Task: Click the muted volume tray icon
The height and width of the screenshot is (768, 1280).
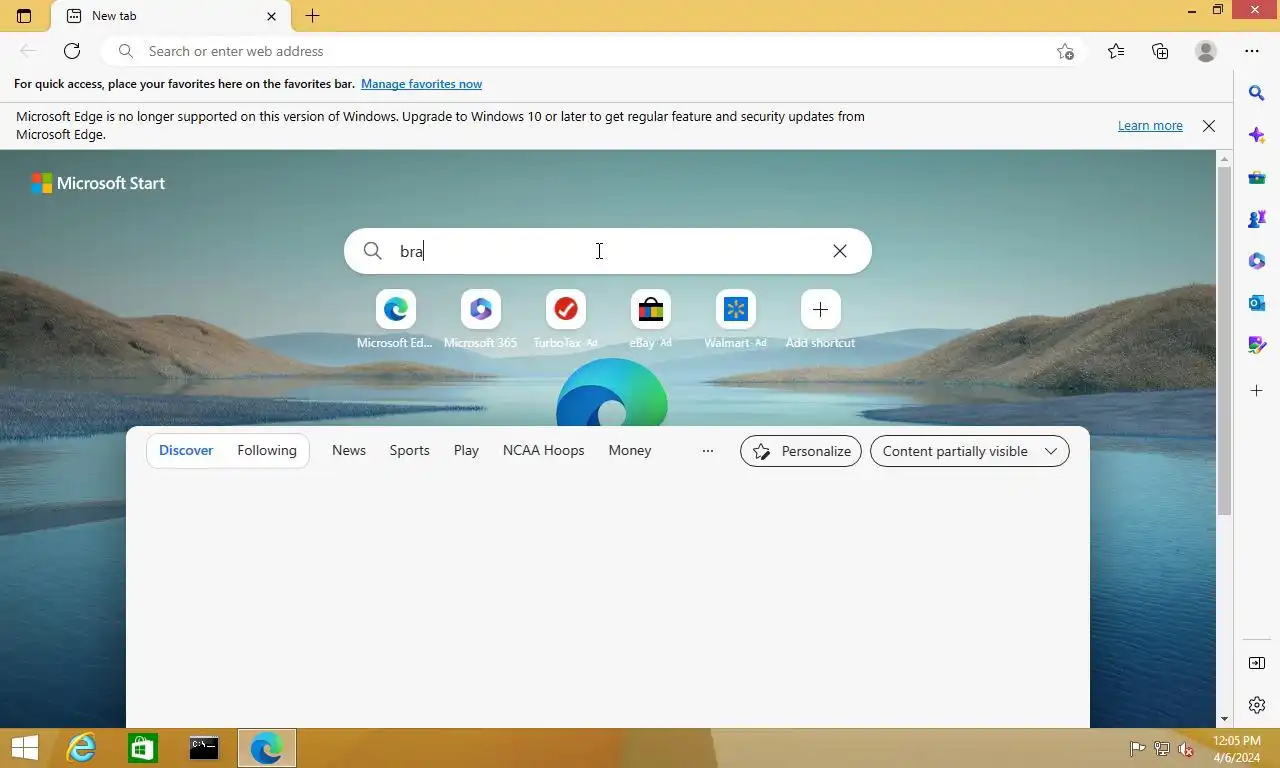Action: (1186, 749)
